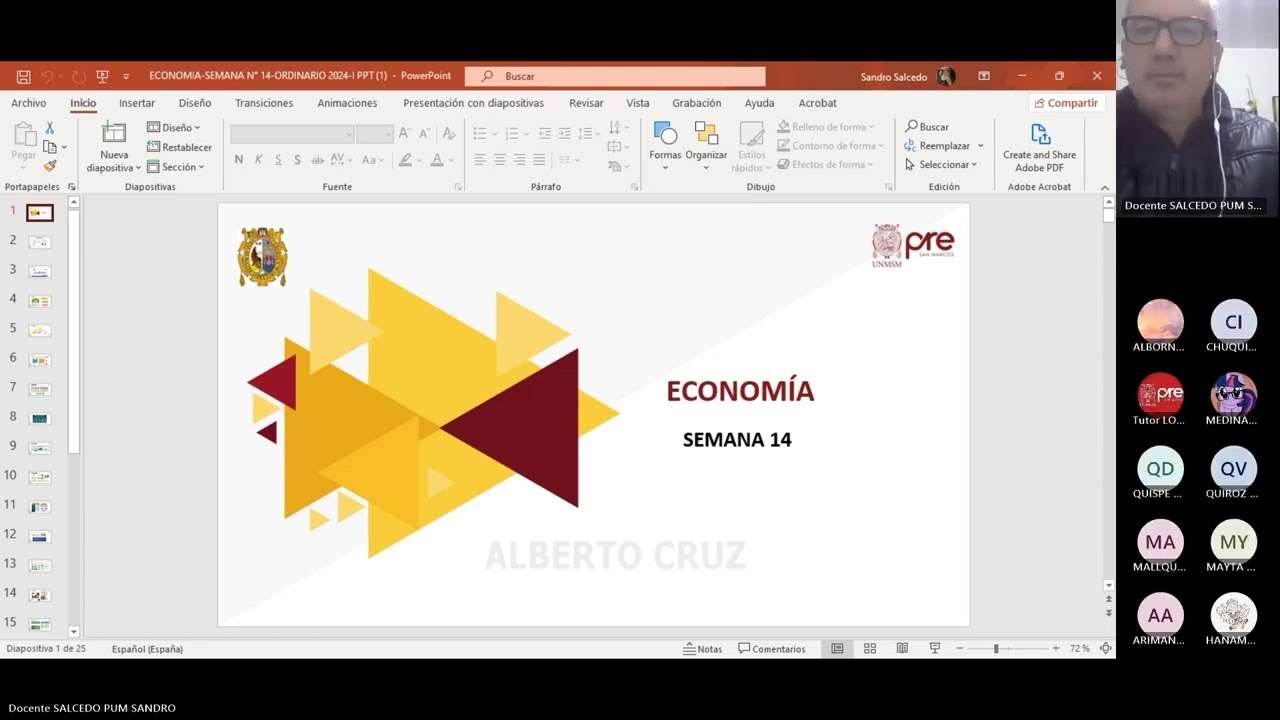Click Restablecer slide button
The width and height of the screenshot is (1280, 720).
(179, 147)
